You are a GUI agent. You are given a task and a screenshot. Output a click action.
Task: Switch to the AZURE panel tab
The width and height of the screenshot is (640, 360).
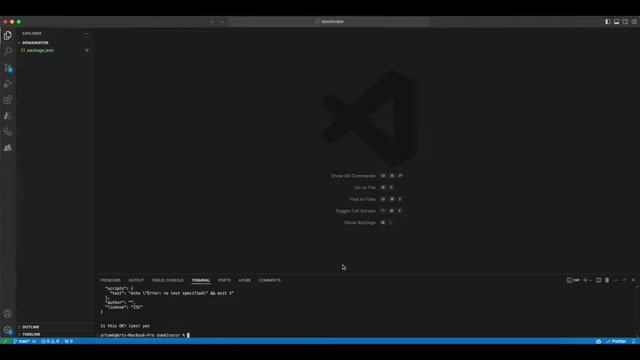tap(244, 280)
